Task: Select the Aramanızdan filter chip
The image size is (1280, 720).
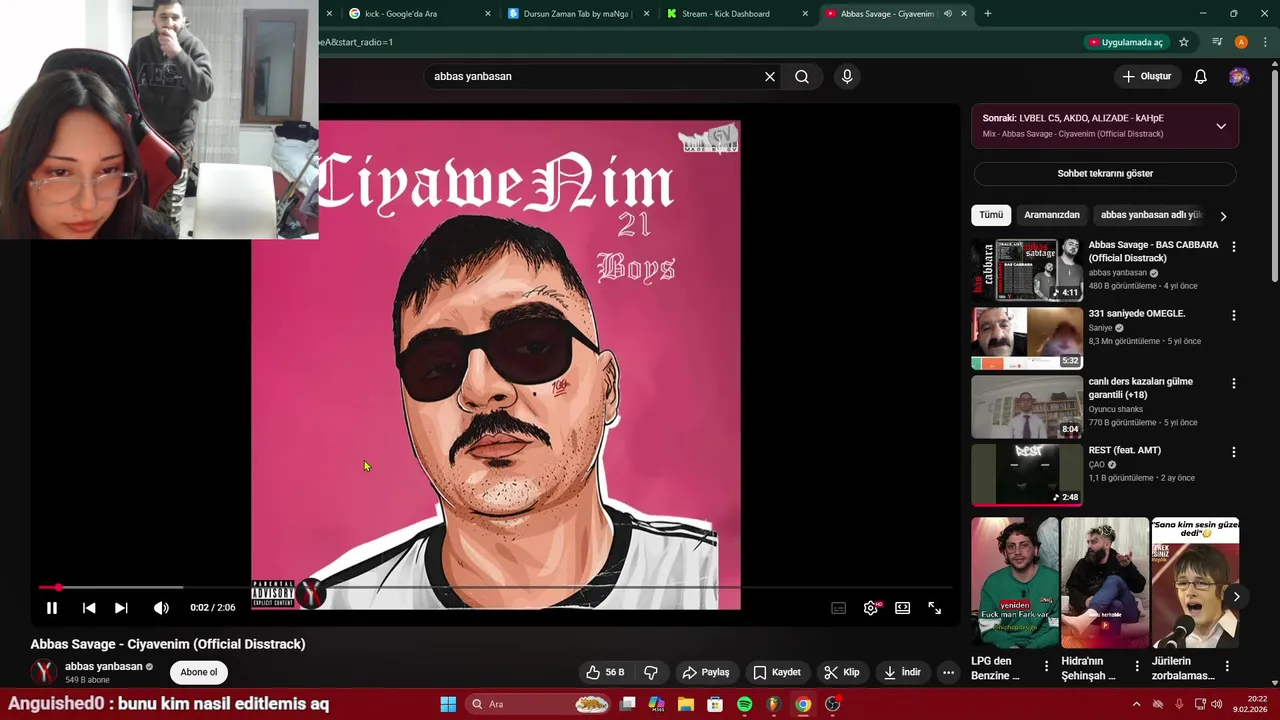Action: tap(1052, 215)
